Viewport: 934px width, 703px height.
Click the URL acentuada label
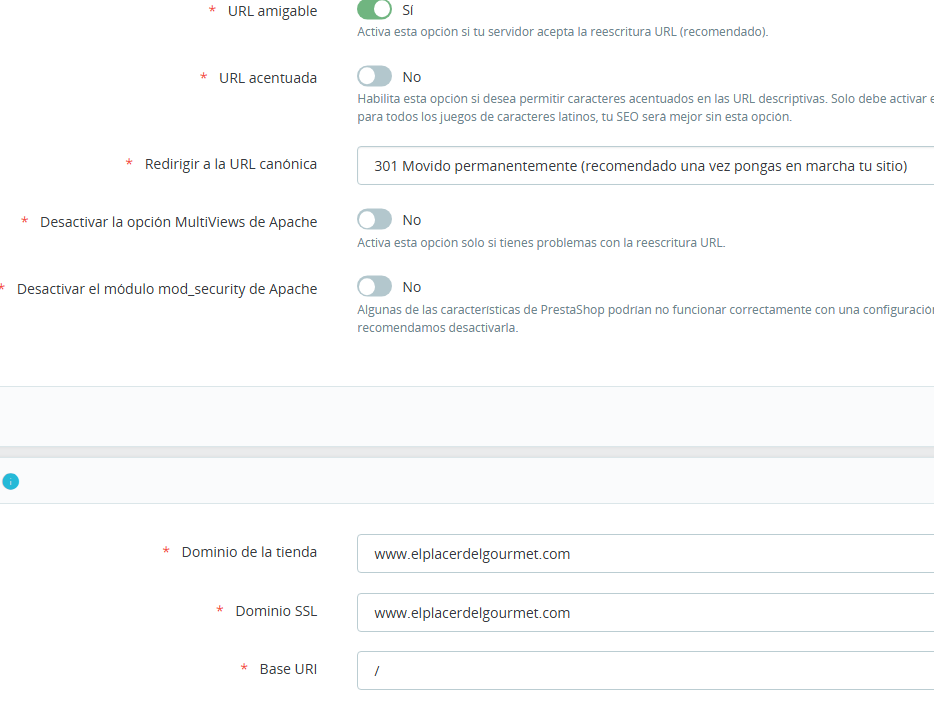tap(267, 78)
